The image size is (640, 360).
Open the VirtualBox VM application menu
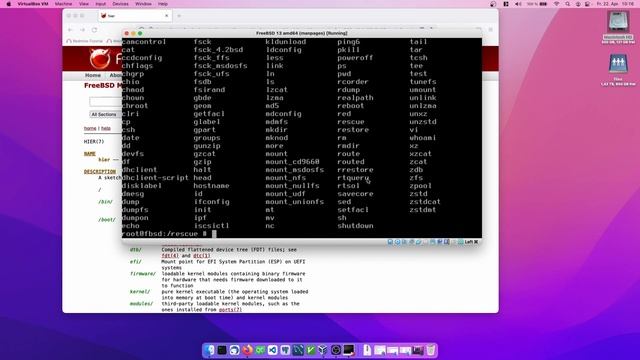[33, 4]
